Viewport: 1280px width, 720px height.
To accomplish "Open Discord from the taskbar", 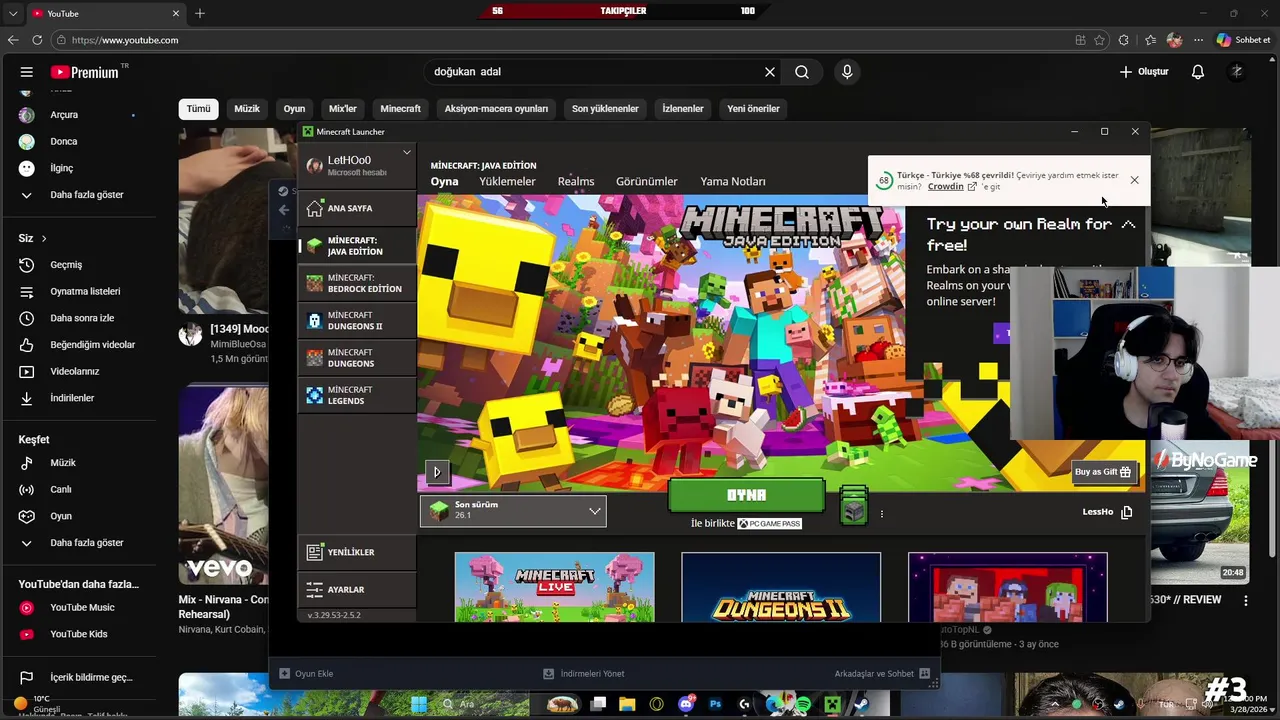I will 686,704.
